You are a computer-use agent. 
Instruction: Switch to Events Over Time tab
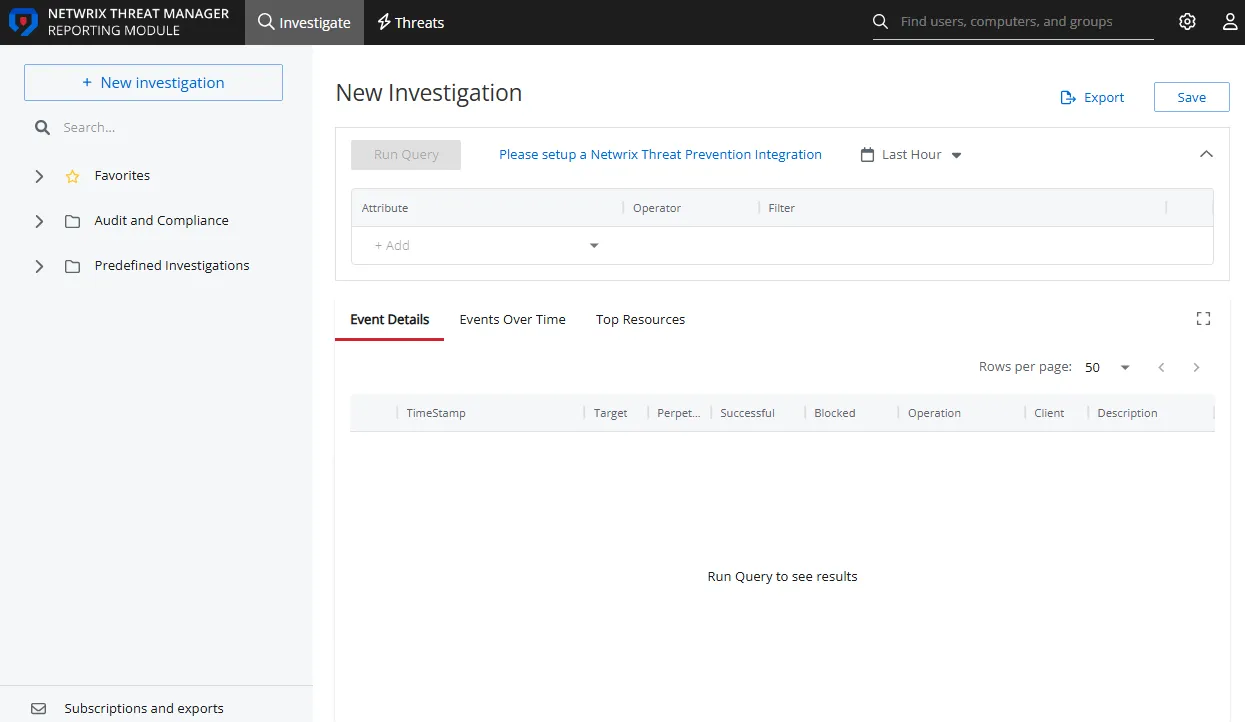click(513, 320)
